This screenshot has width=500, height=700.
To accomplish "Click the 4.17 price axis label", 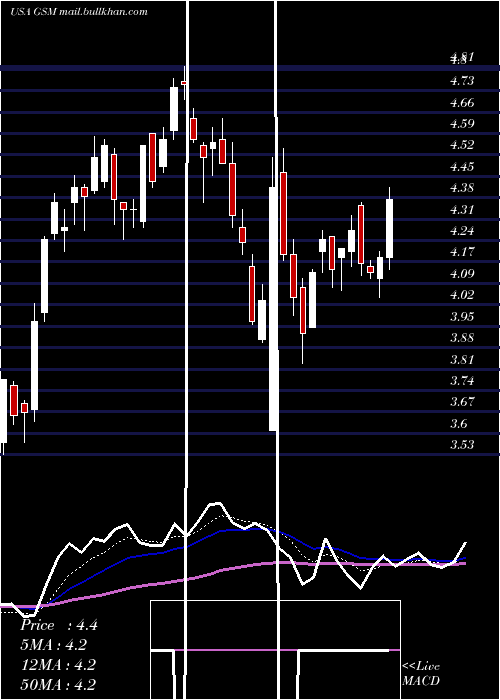I will coord(462,252).
